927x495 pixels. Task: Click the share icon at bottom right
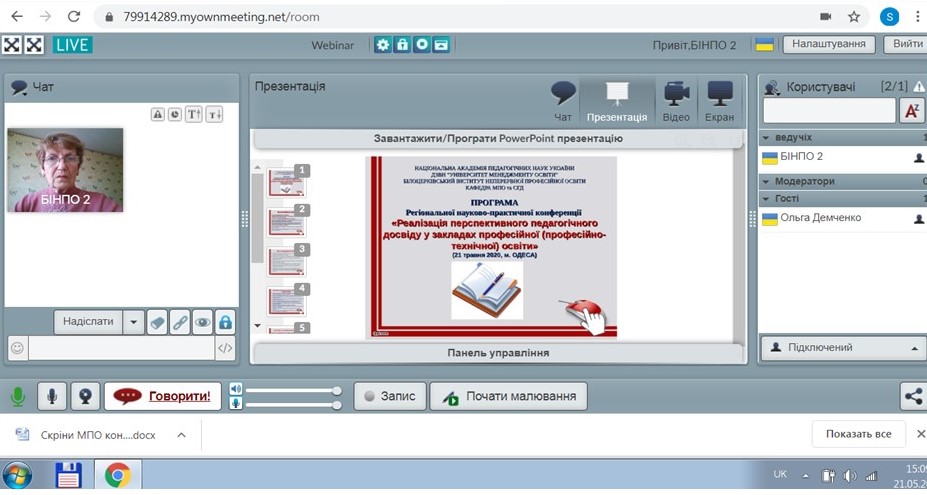click(x=912, y=396)
